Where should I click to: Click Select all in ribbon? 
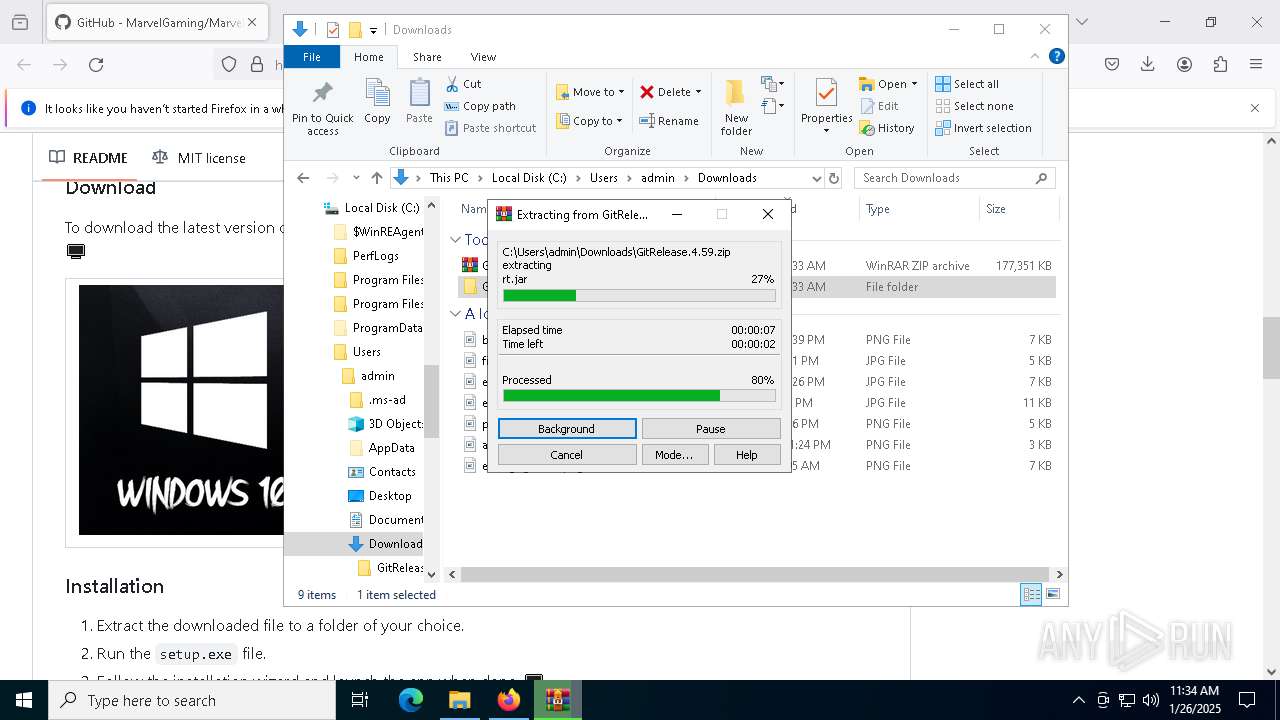[x=967, y=84]
